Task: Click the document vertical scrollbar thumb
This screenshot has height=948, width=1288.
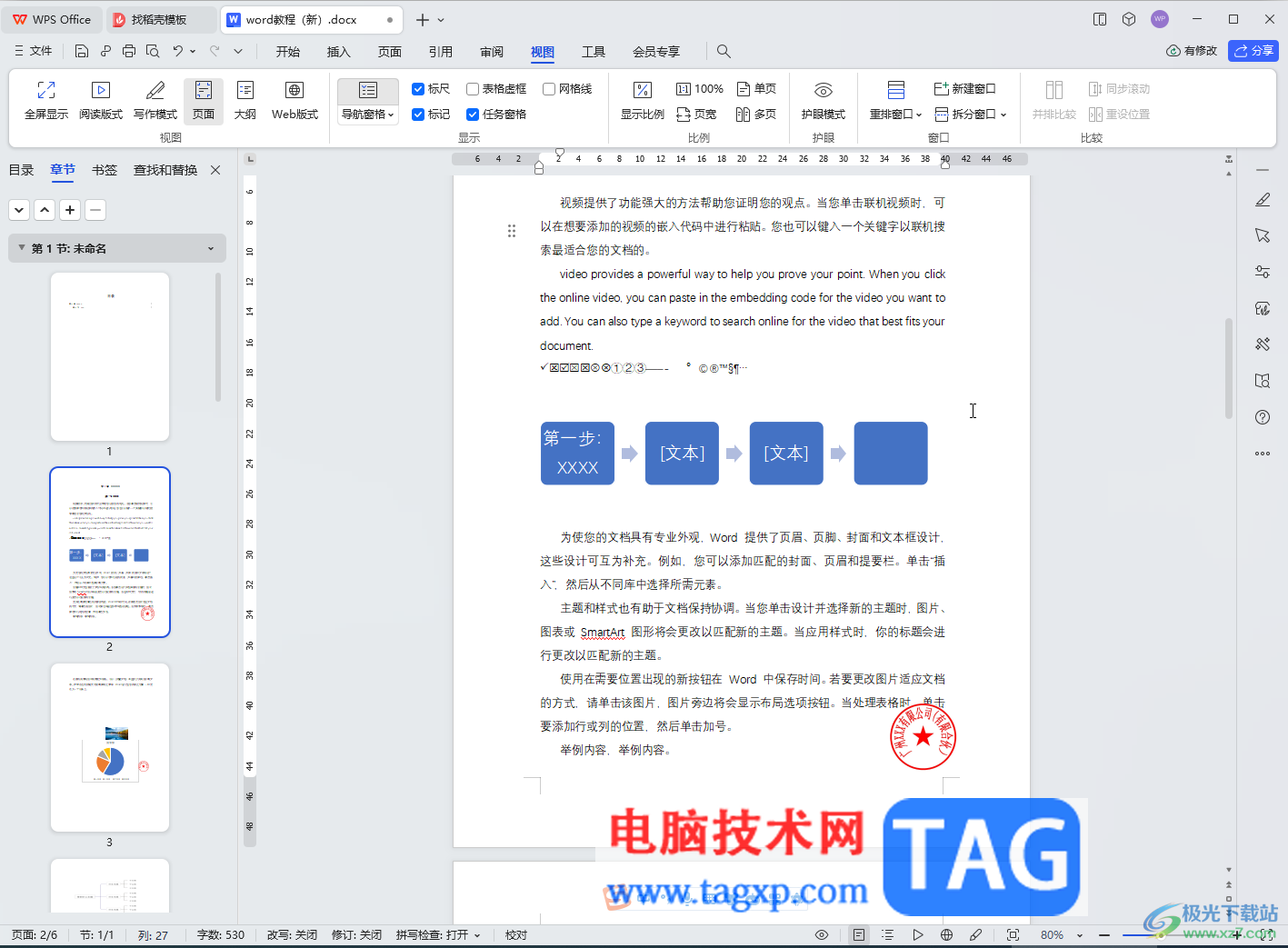Action: coord(1229,368)
